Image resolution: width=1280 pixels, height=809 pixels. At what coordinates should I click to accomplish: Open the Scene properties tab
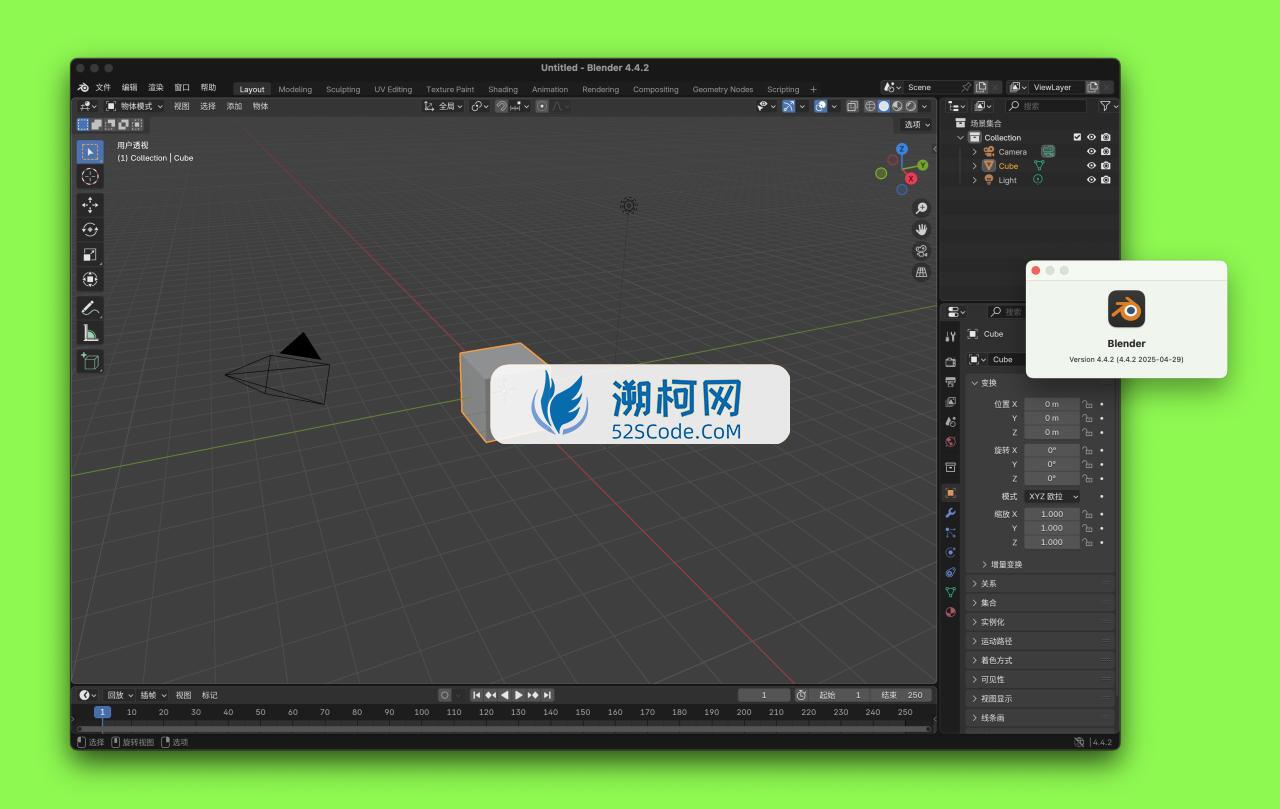click(x=950, y=422)
